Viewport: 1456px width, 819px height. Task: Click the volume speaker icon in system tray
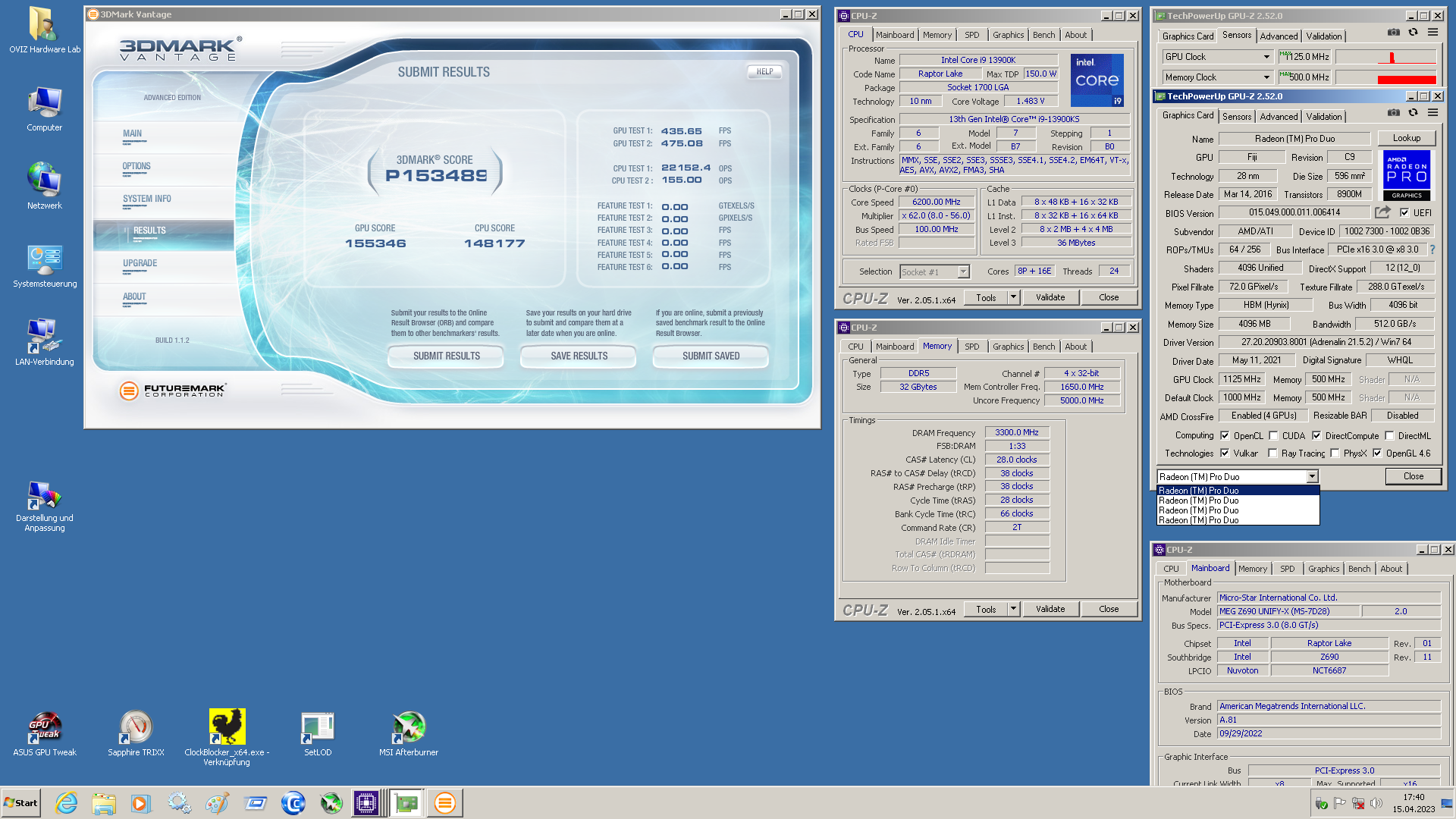click(x=1376, y=803)
